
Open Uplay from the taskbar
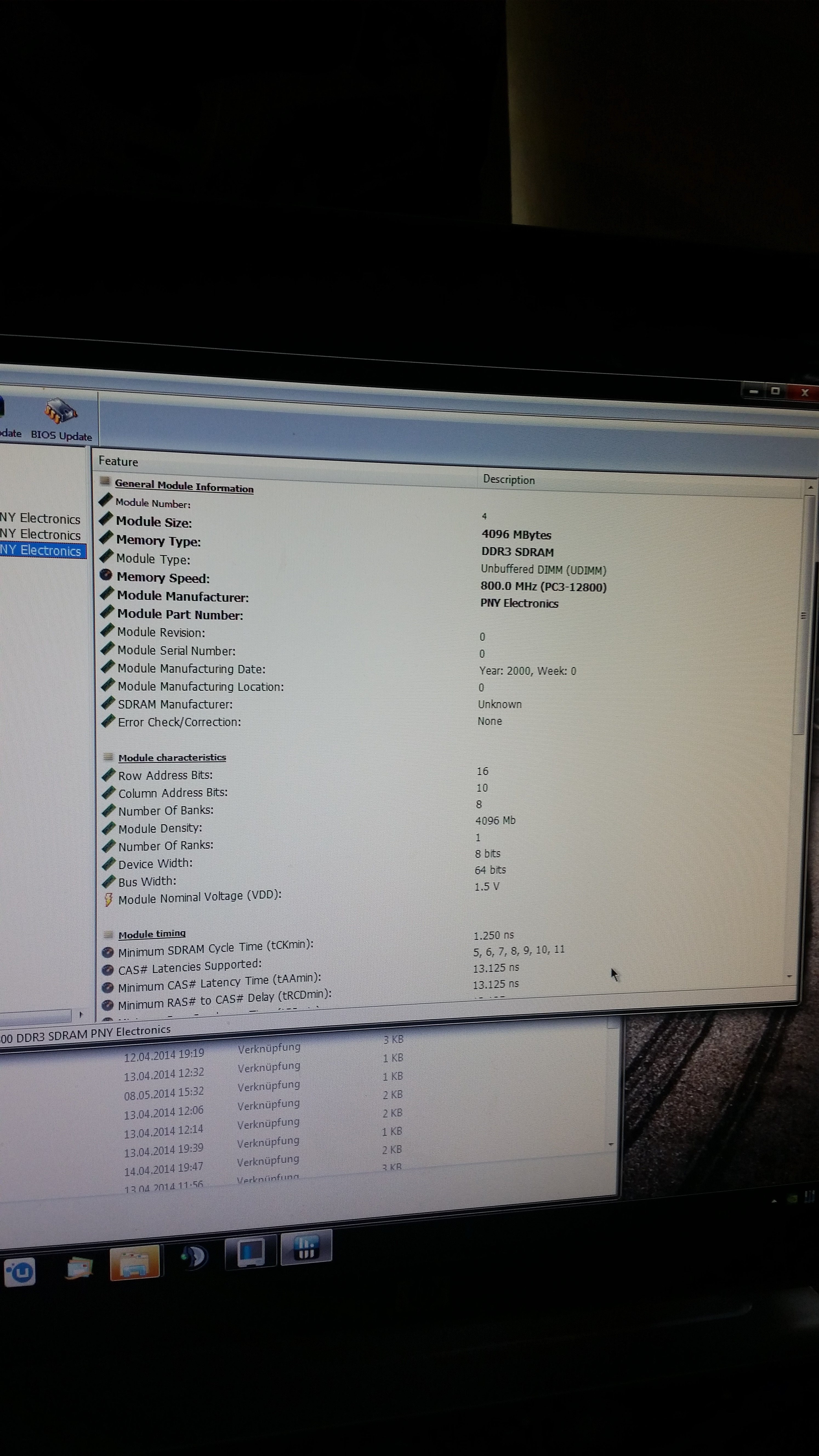pos(20,1272)
